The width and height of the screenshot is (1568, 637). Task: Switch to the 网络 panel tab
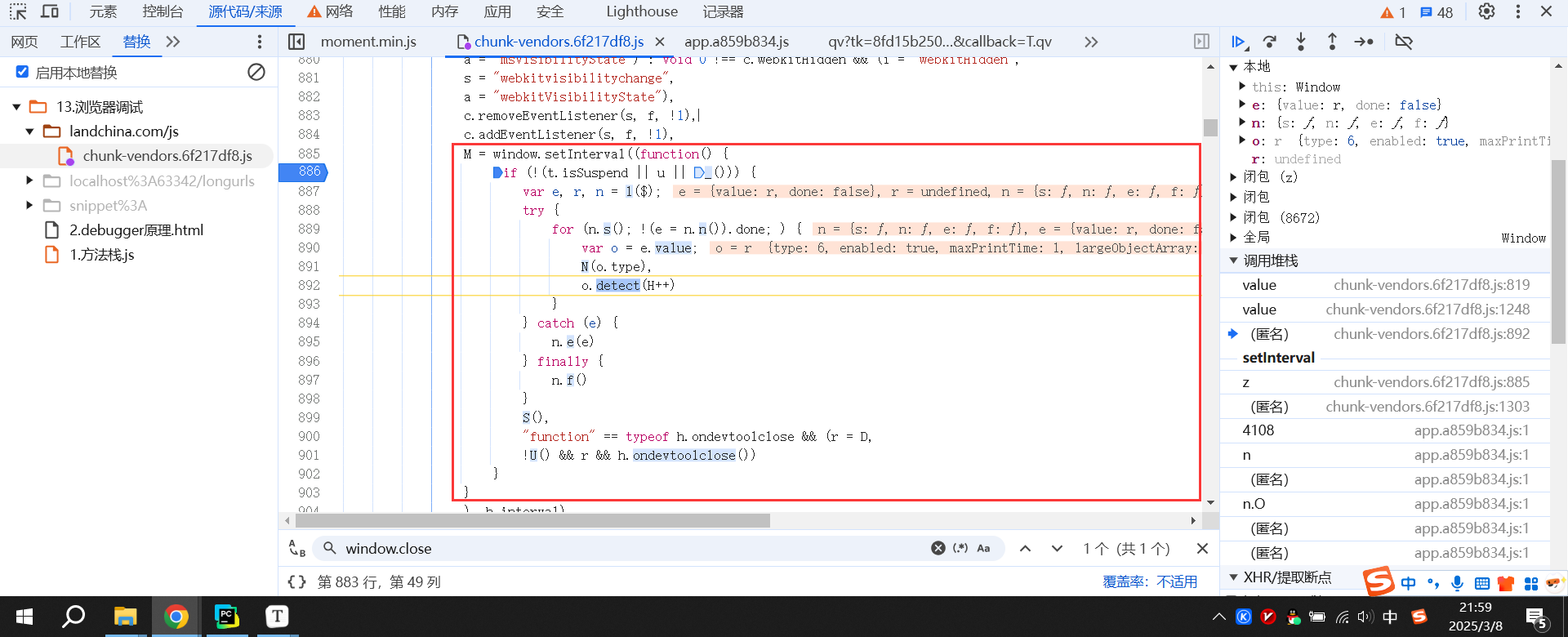(x=330, y=11)
